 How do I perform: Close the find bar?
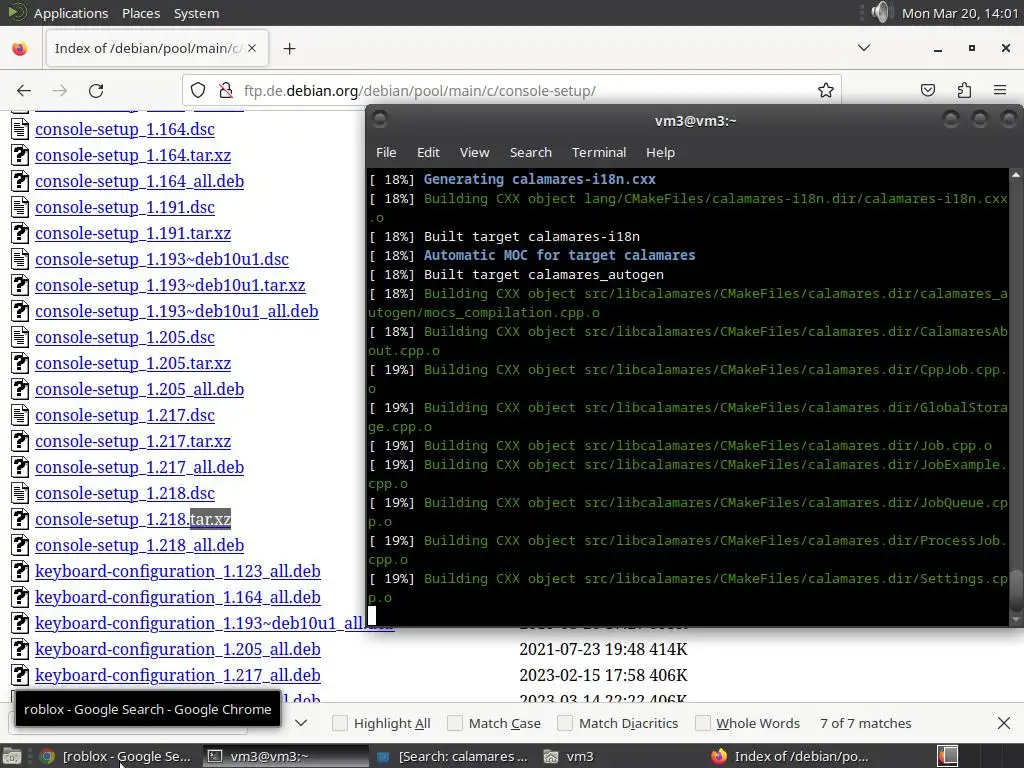[1004, 723]
